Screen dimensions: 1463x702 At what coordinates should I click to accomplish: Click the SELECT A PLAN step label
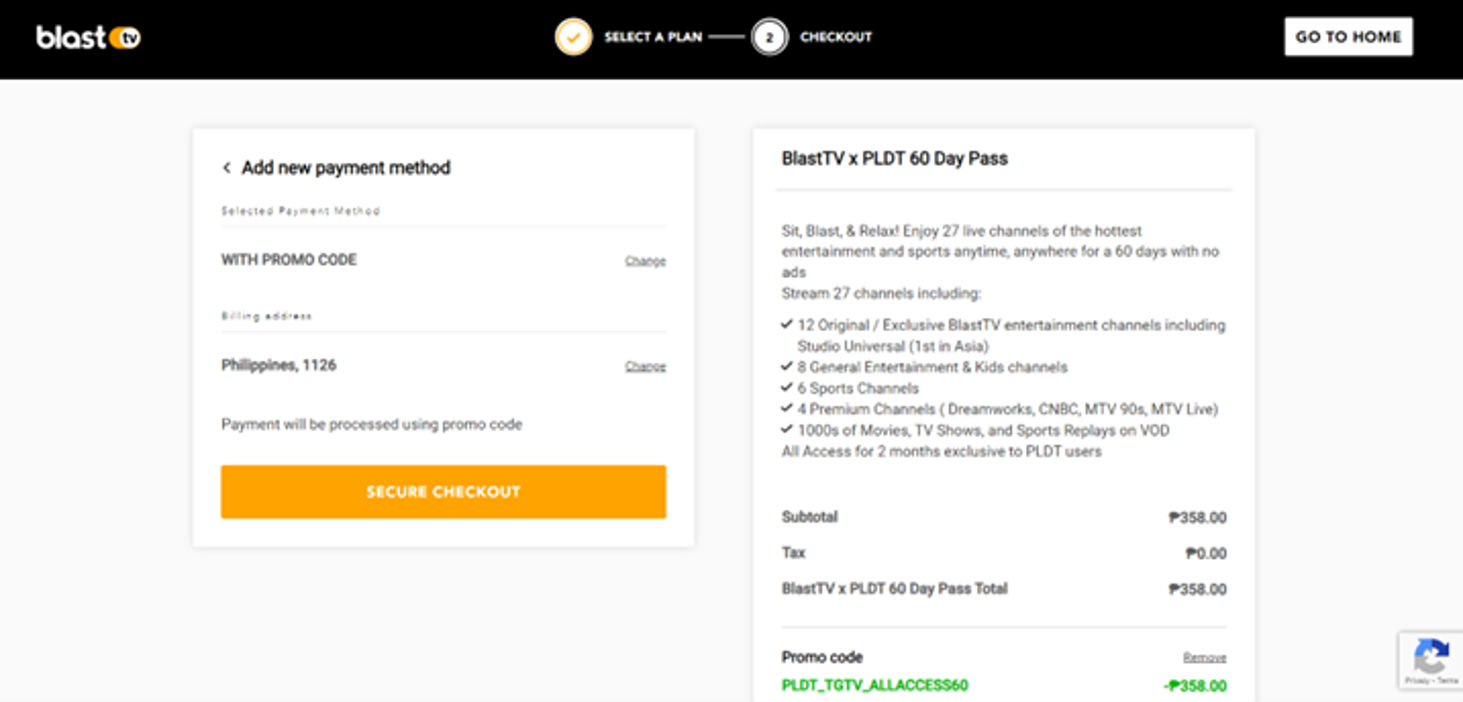click(x=653, y=37)
